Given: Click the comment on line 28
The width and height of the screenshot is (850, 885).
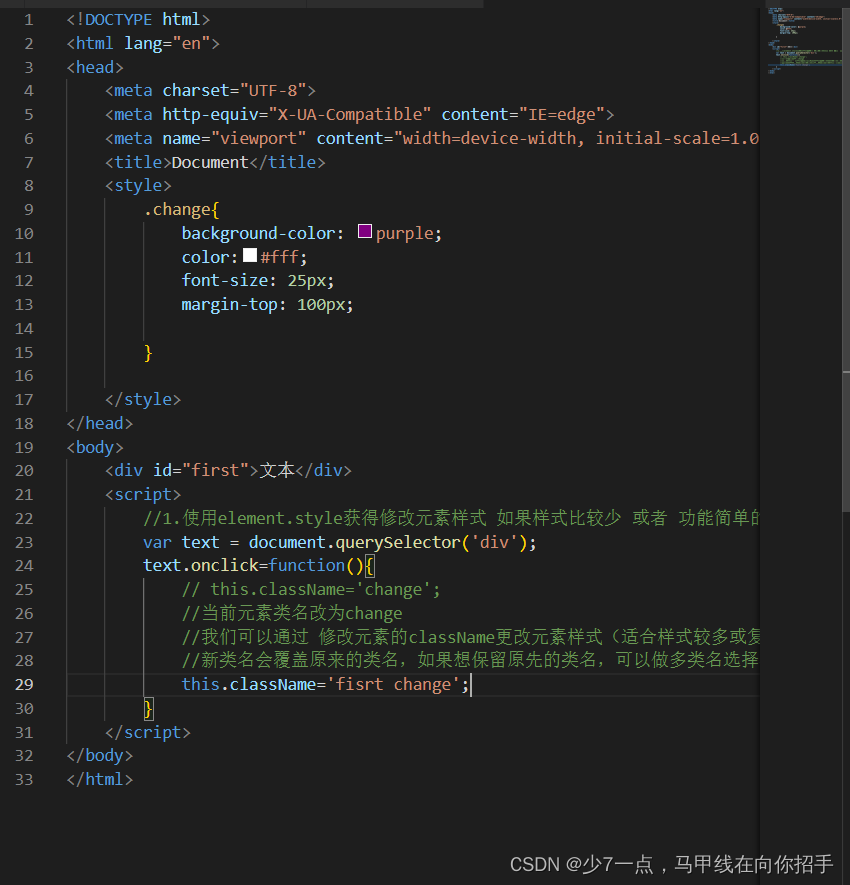Looking at the screenshot, I should [x=470, y=660].
